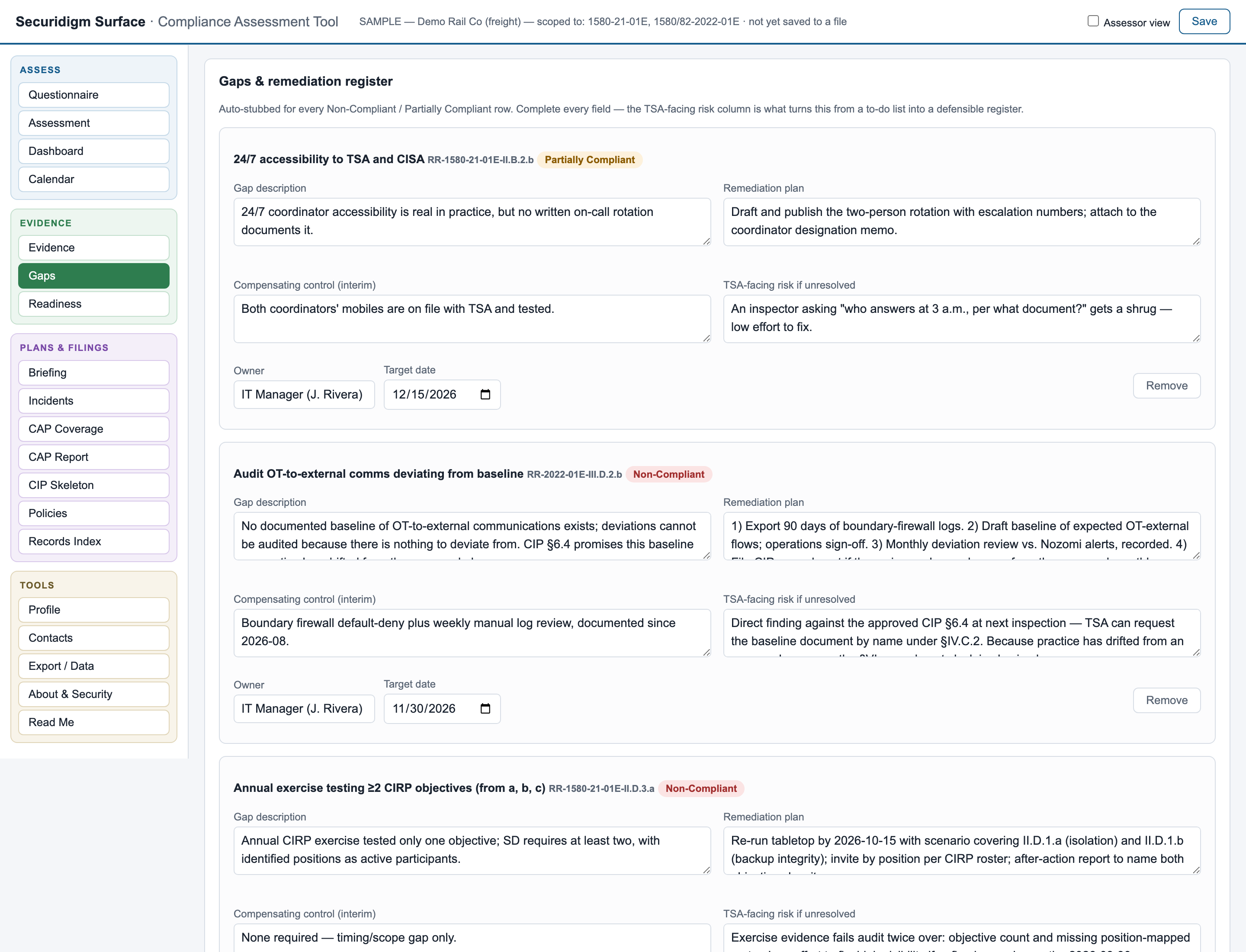This screenshot has width=1246, height=952.
Task: Edit gap description about annual CIRP exercise
Action: (x=472, y=851)
